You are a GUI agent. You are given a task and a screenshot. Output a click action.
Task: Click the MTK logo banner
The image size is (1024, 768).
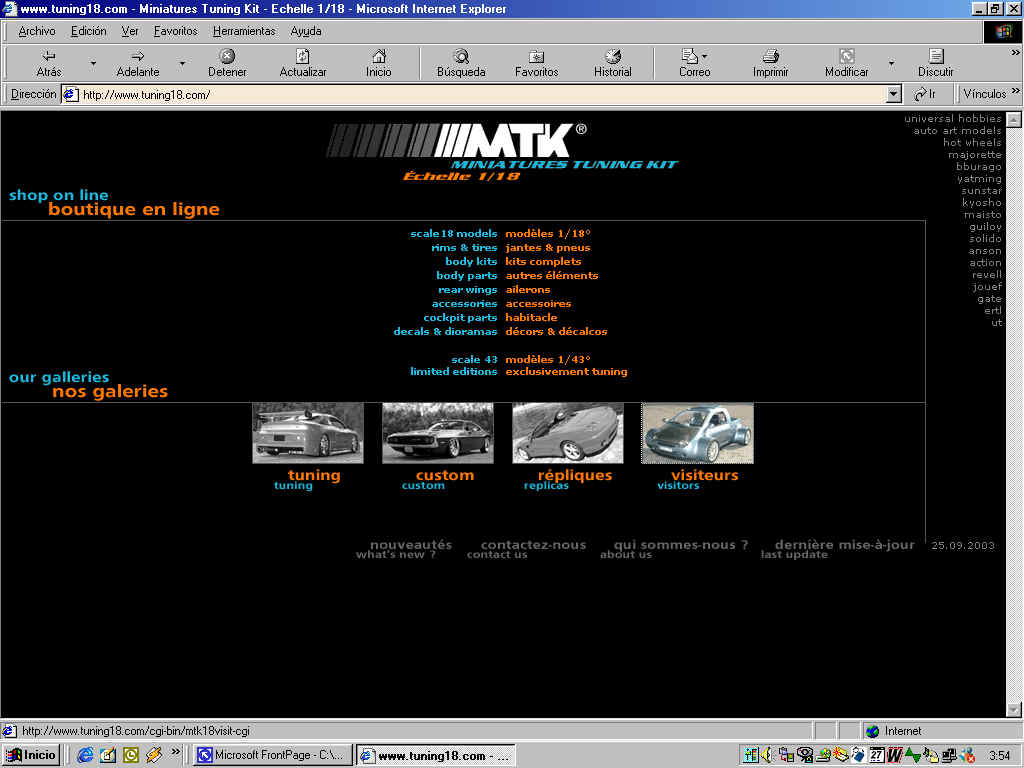tap(502, 152)
